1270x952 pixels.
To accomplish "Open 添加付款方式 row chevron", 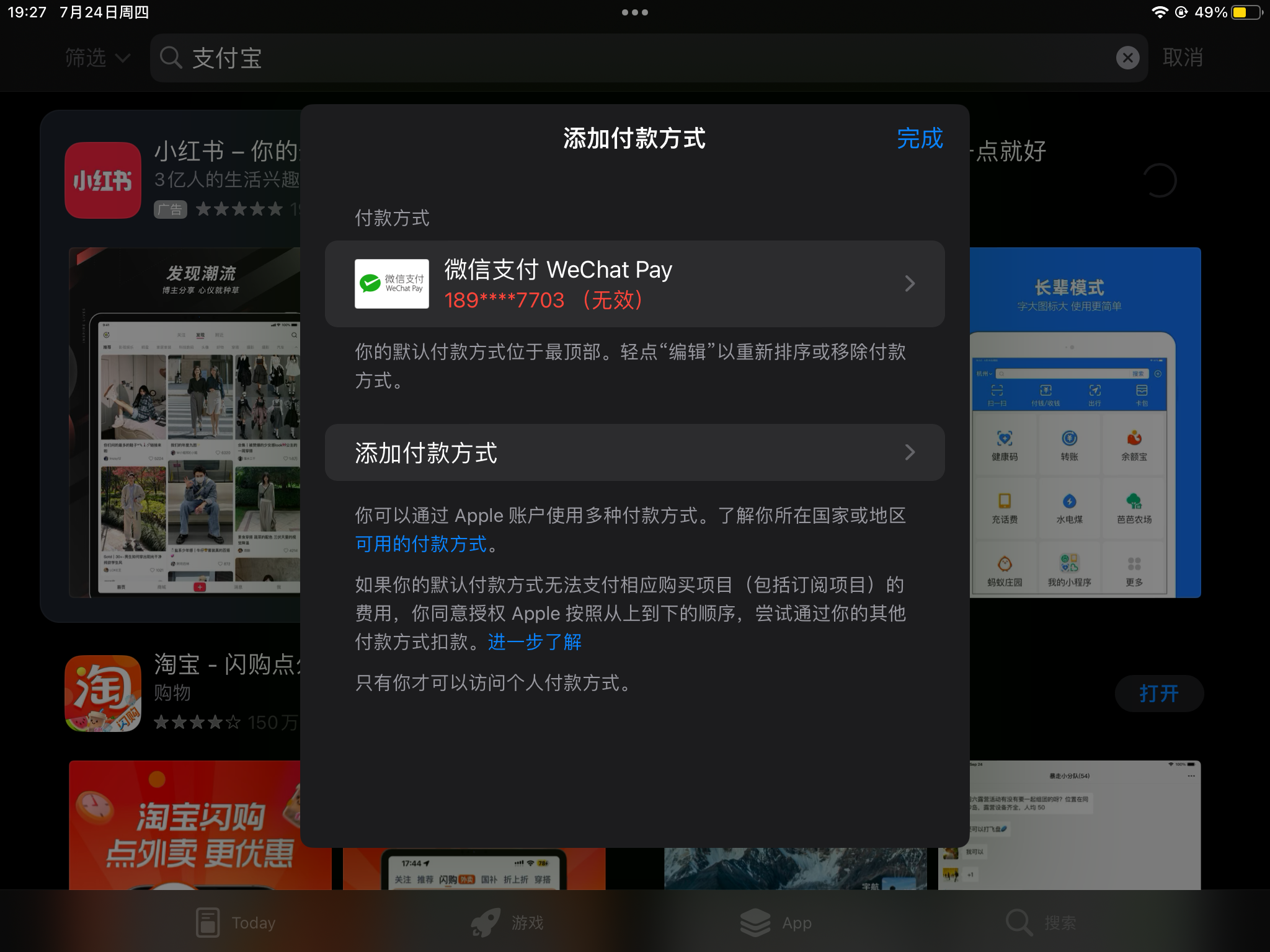I will pos(910,452).
